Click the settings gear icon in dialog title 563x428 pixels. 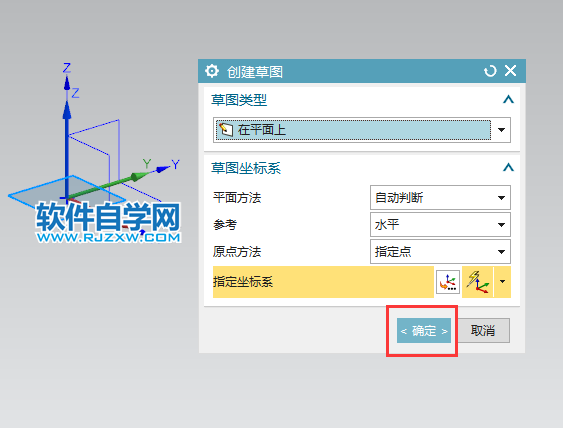point(212,71)
